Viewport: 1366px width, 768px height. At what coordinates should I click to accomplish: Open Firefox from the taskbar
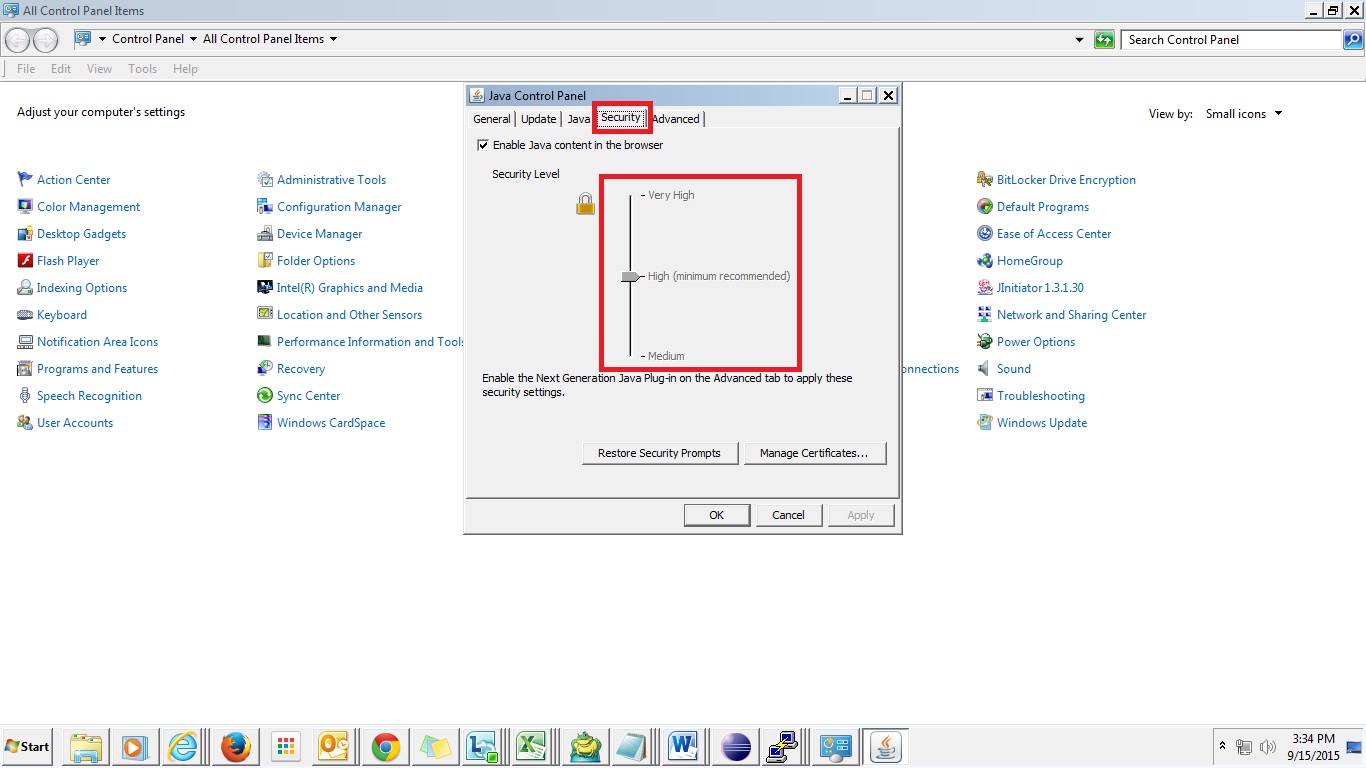tap(235, 746)
